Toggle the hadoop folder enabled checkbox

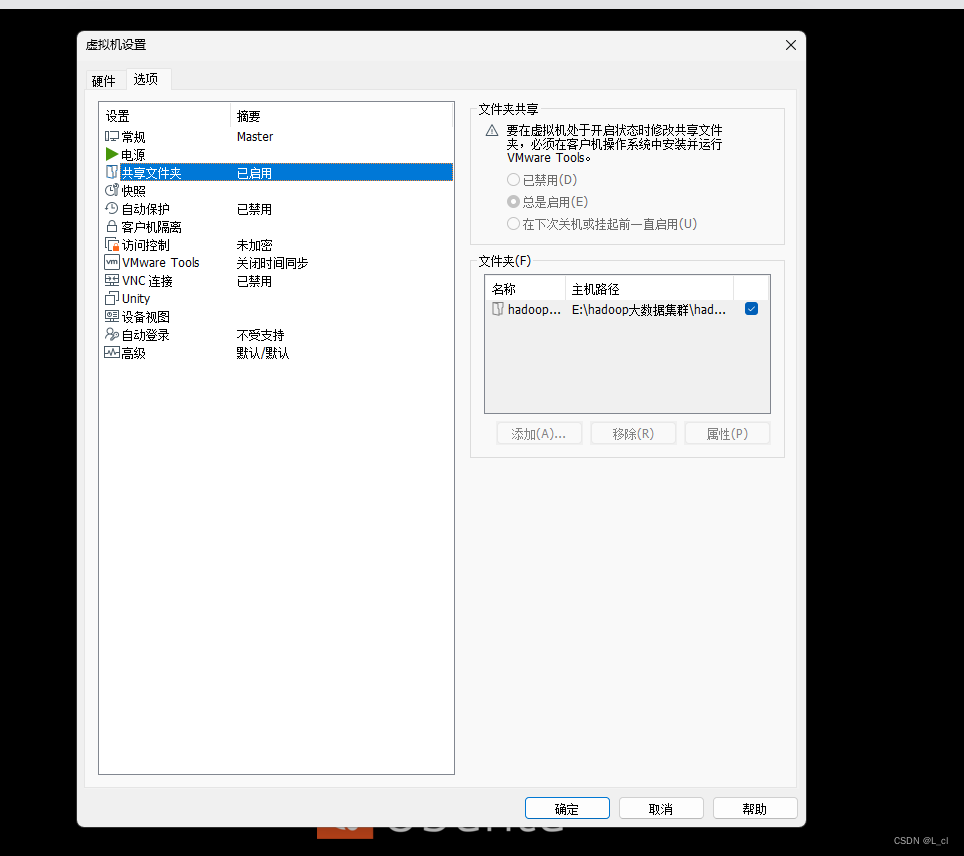coord(751,309)
